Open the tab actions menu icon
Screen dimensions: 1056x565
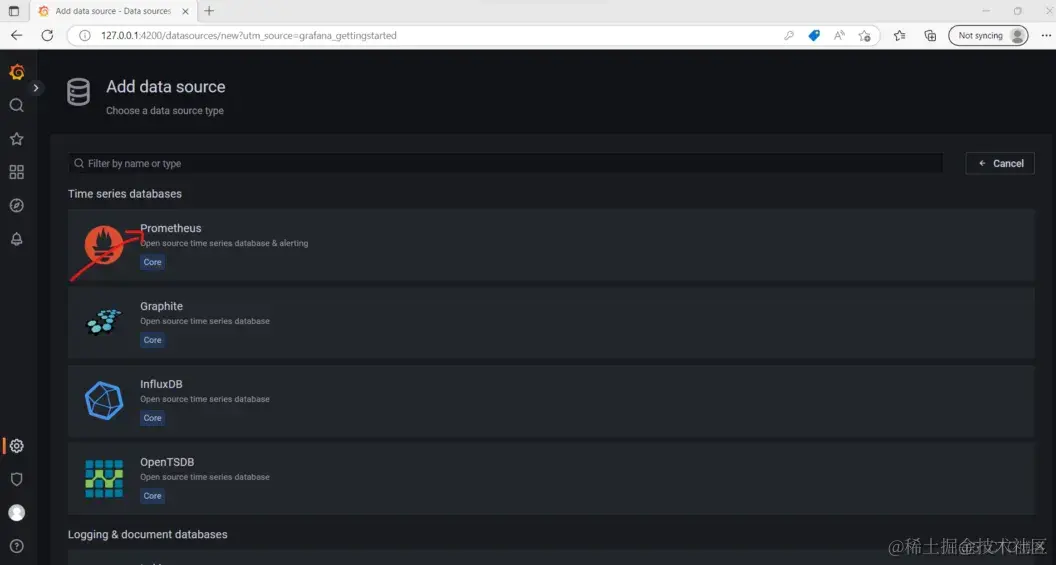coord(13,11)
